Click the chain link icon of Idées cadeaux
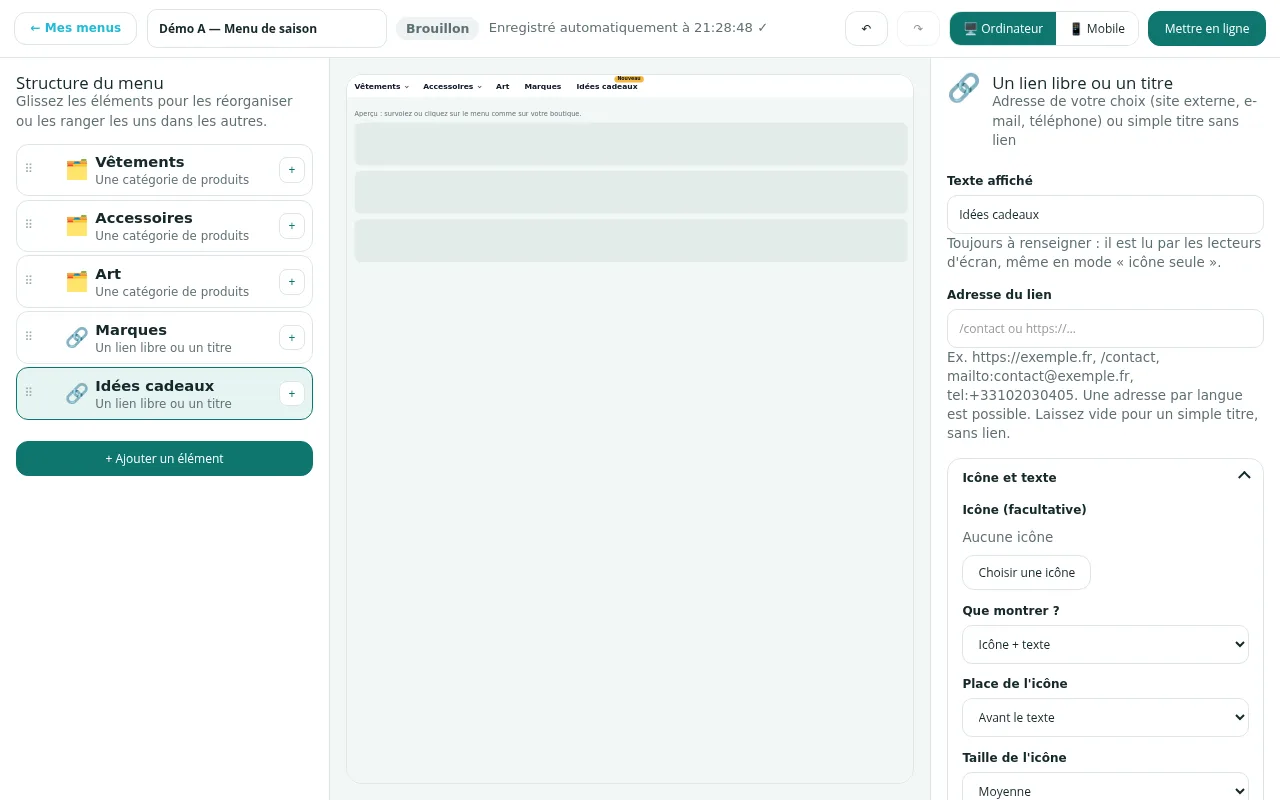The image size is (1280, 800). pyautogui.click(x=77, y=394)
